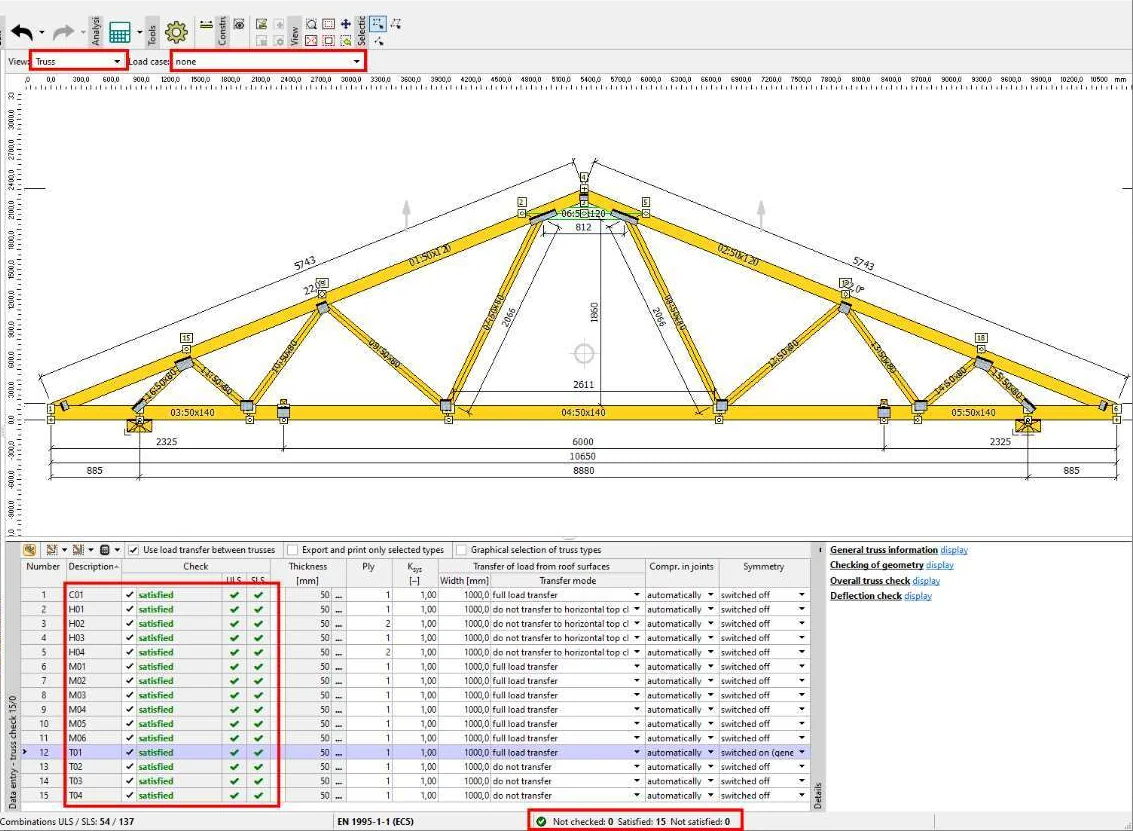Open the Load case dropdown showing 'none'

coord(268,61)
